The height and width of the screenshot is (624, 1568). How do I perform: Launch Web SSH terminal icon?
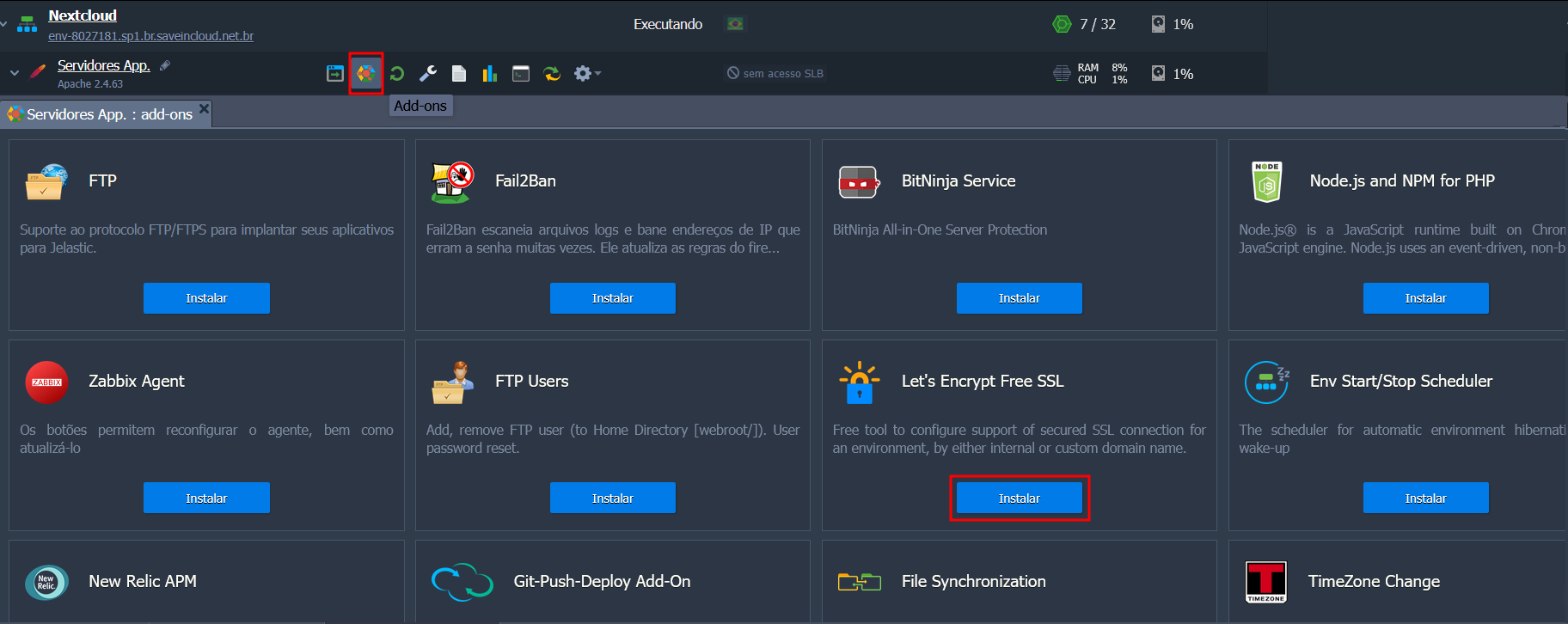(521, 74)
